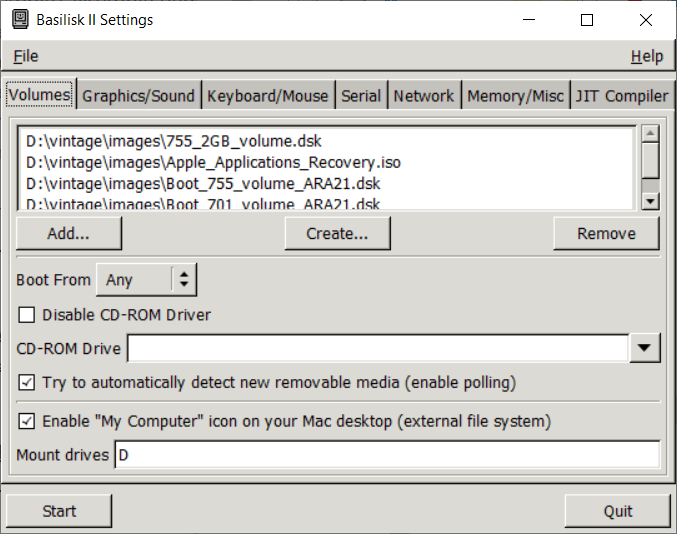The height and width of the screenshot is (534, 677).
Task: Expand the CD-ROM Drive dropdown arrow
Action: [x=646, y=348]
